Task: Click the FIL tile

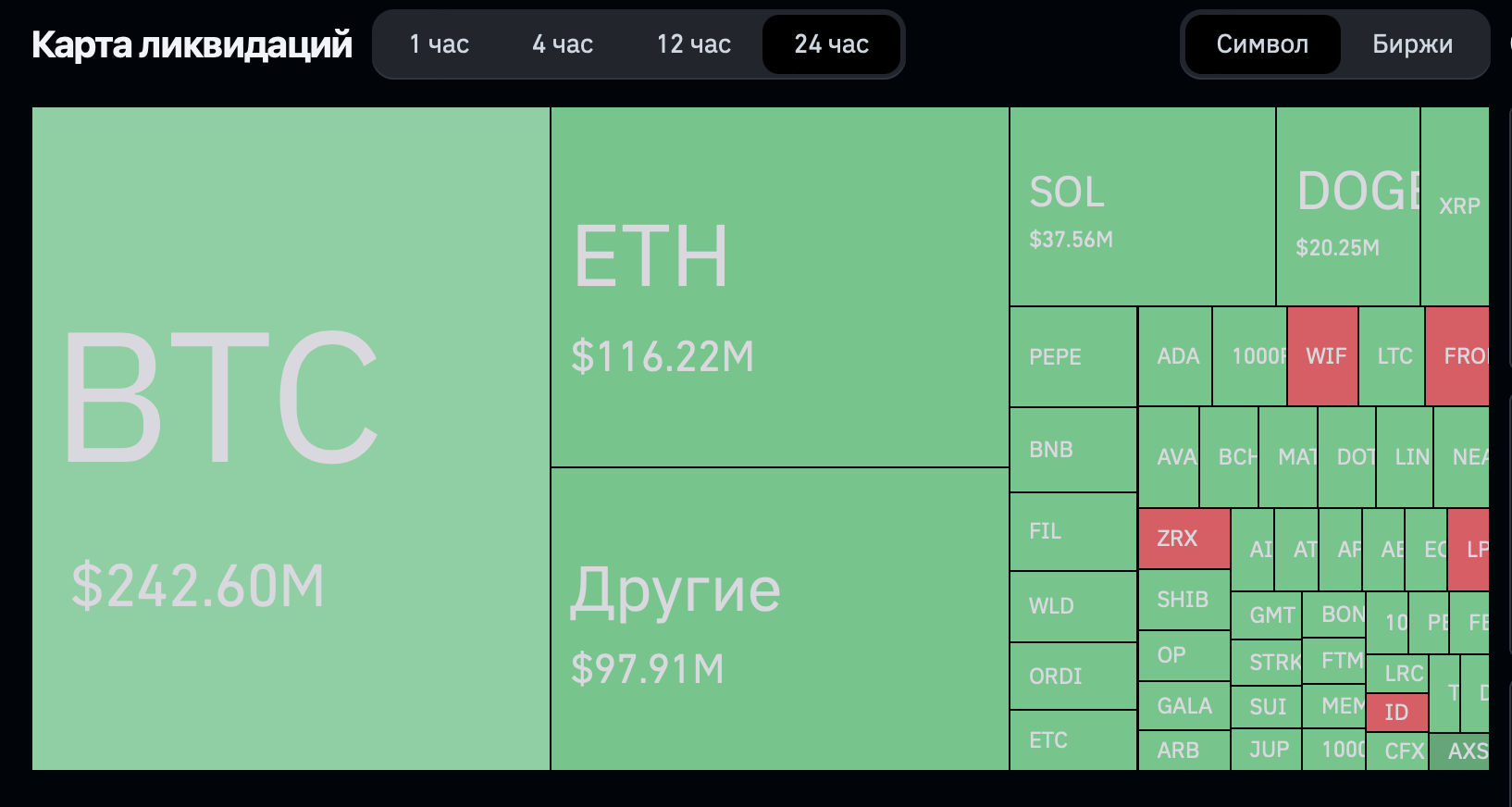Action: [1073, 532]
